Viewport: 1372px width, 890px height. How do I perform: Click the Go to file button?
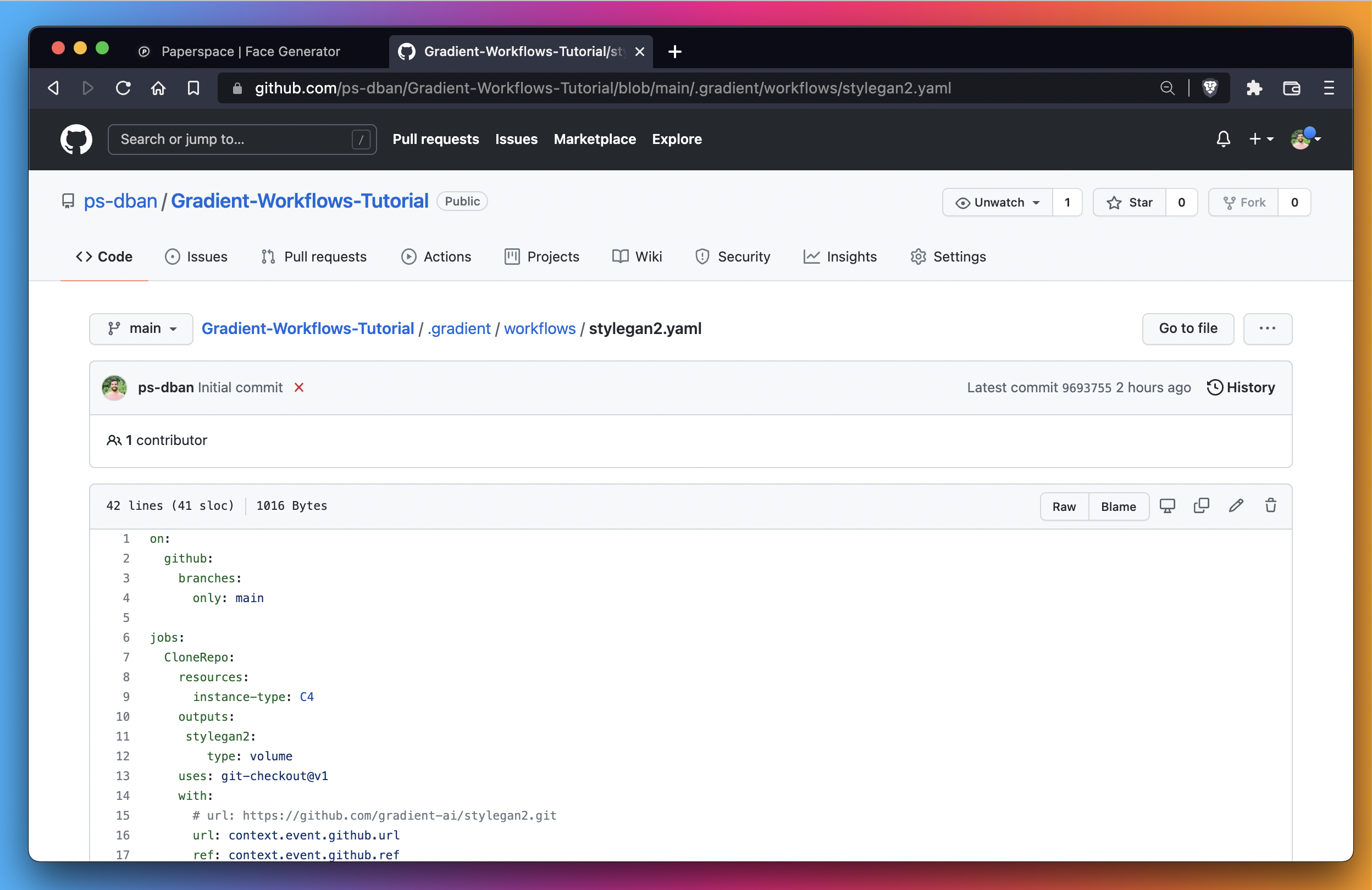pos(1188,329)
